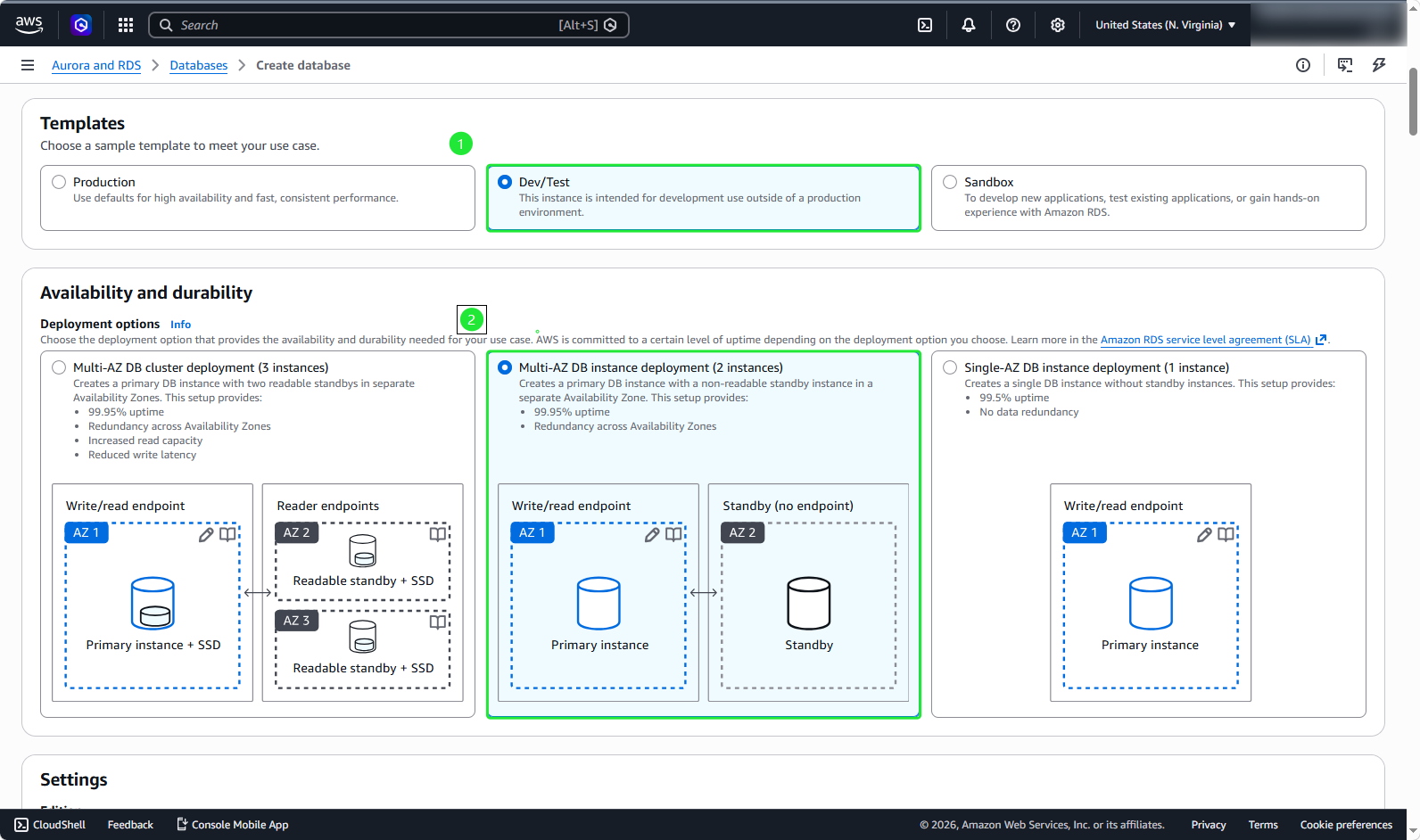Go to Databases breadcrumb
Image resolution: width=1420 pixels, height=840 pixels.
coord(199,65)
